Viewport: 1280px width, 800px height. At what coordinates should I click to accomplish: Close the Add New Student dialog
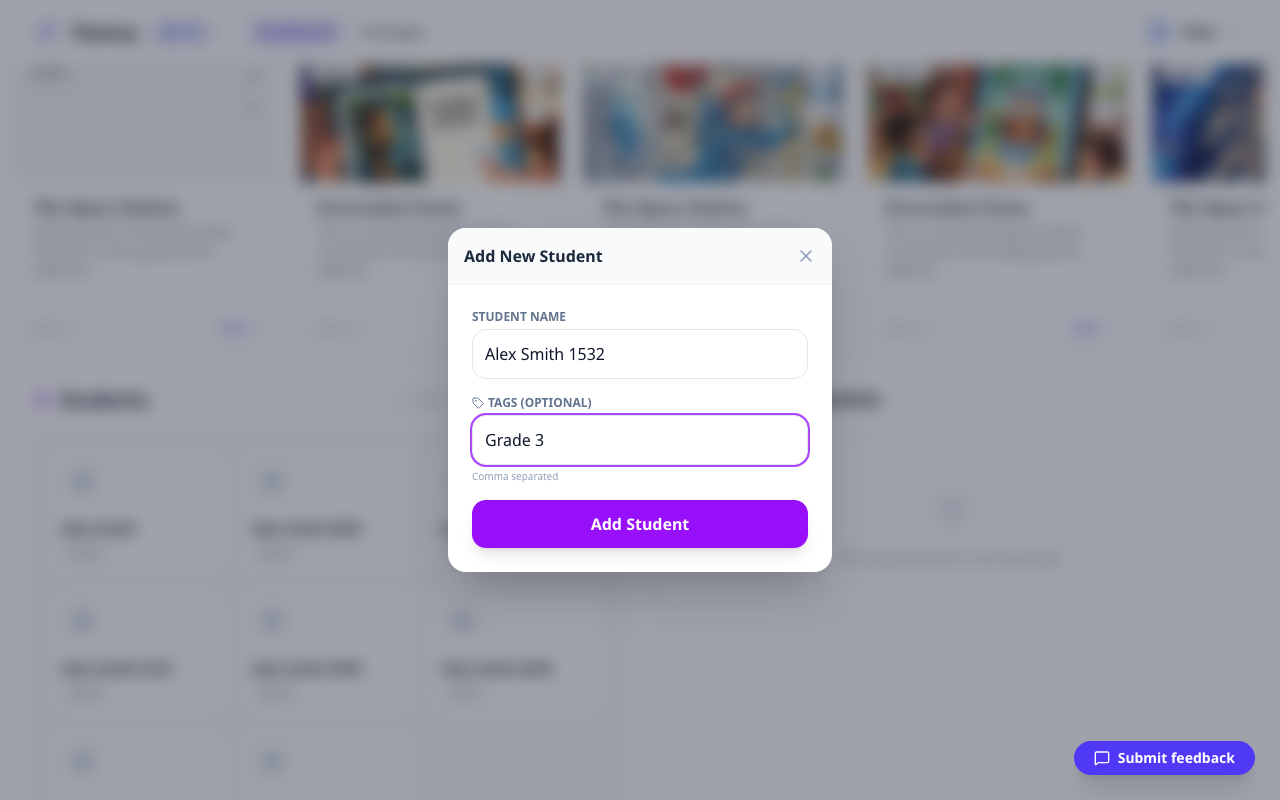[806, 256]
